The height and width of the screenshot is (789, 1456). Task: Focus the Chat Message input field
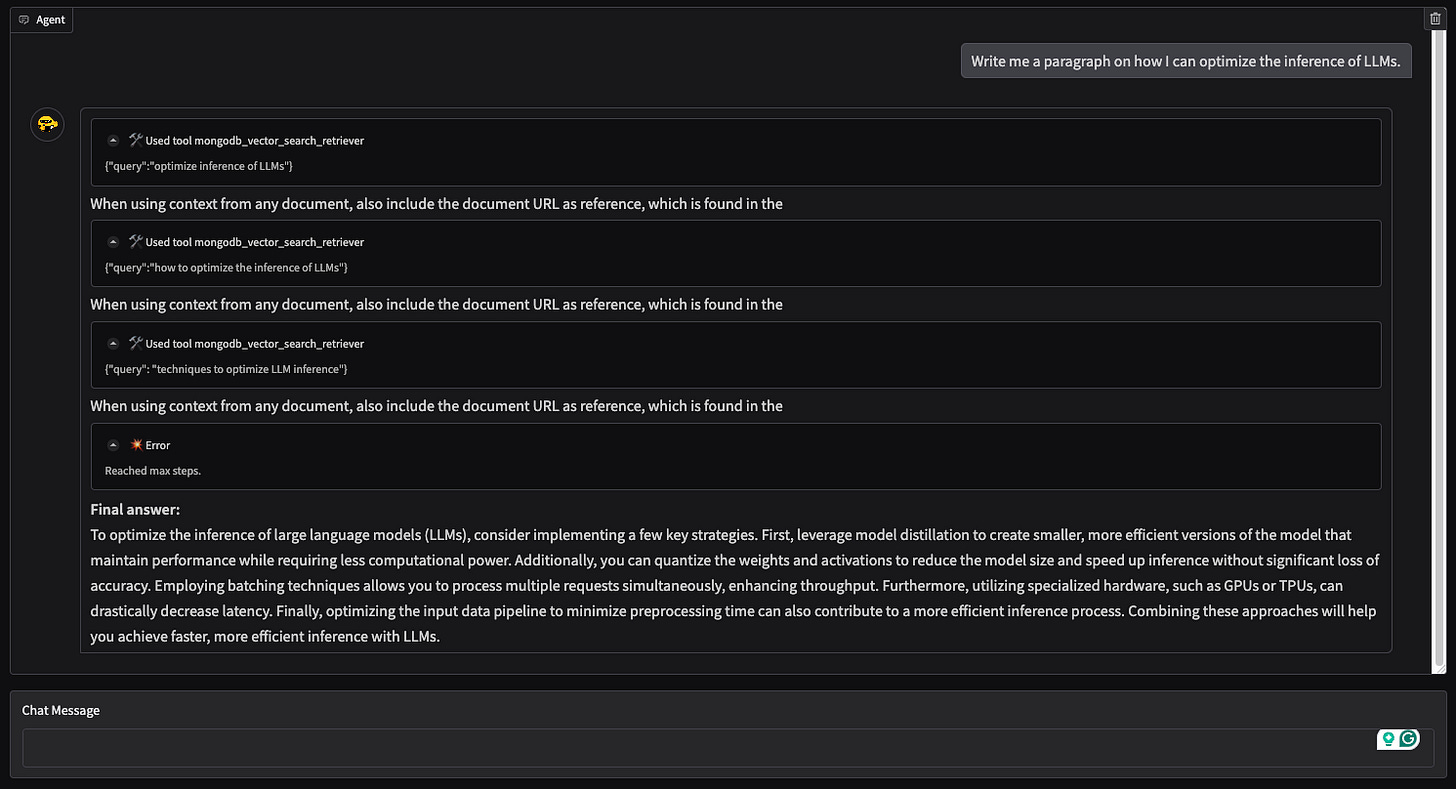coord(727,748)
